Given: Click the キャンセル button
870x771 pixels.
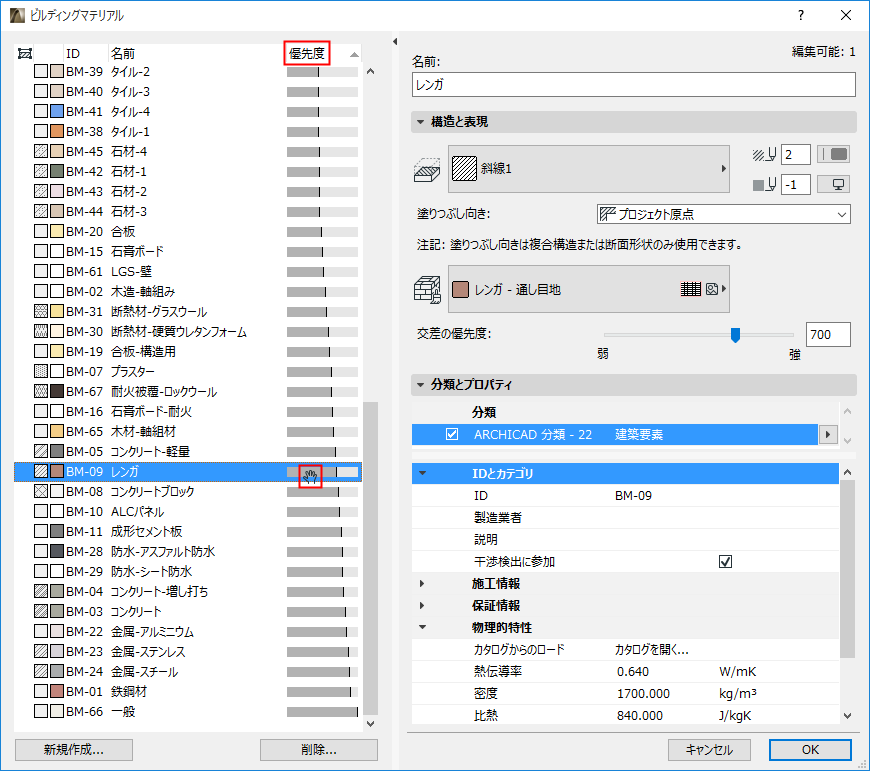Looking at the screenshot, I should pos(709,750).
